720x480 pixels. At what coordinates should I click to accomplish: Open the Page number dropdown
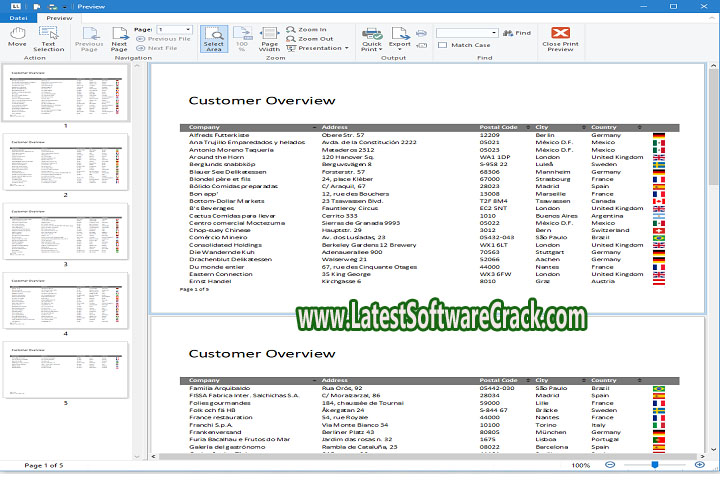[x=187, y=30]
